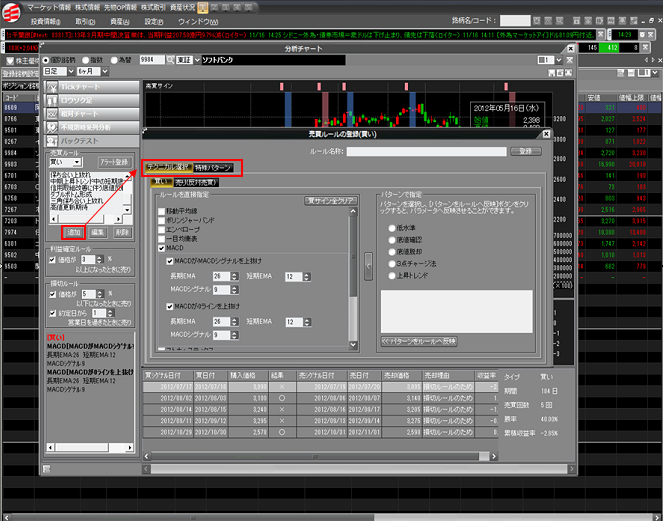Open the 相対チャート view
This screenshot has height=521, width=663.
[92, 114]
